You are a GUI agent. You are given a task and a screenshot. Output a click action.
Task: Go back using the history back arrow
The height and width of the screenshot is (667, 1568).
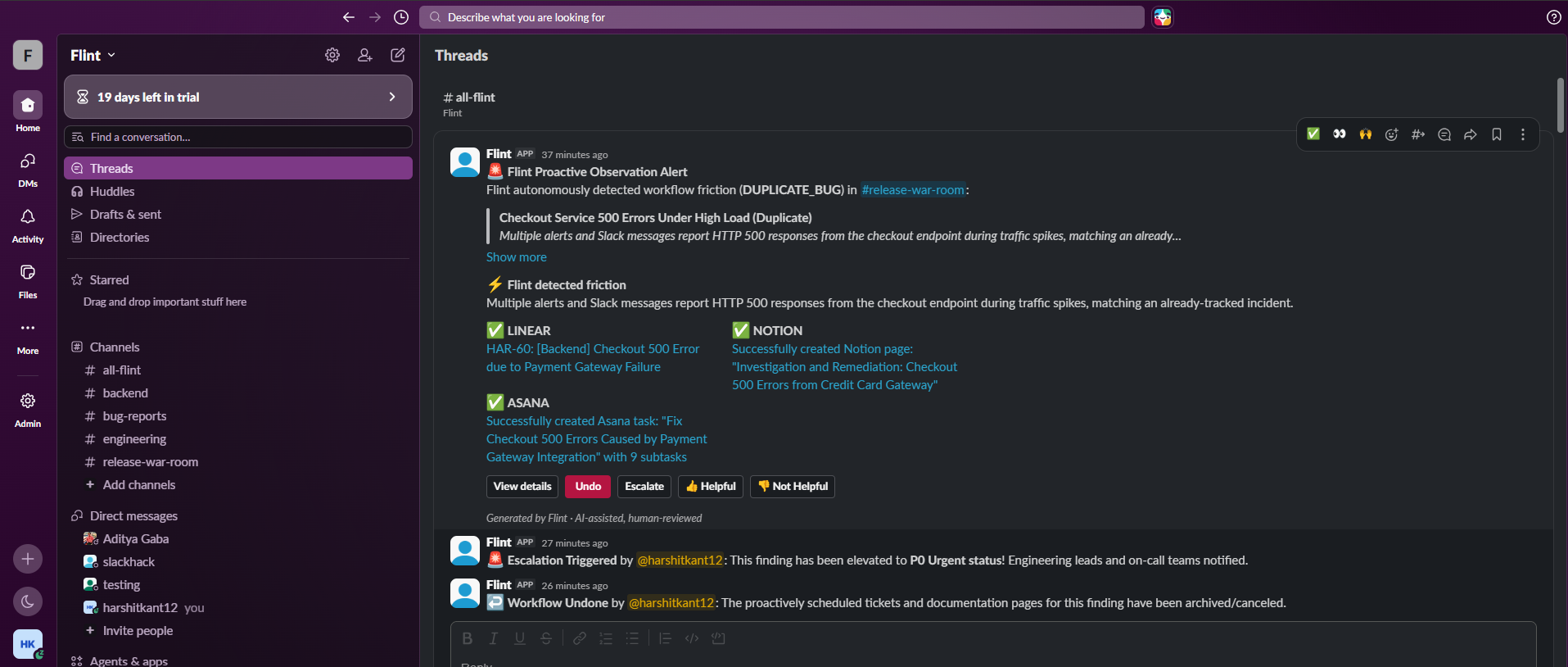coord(349,17)
